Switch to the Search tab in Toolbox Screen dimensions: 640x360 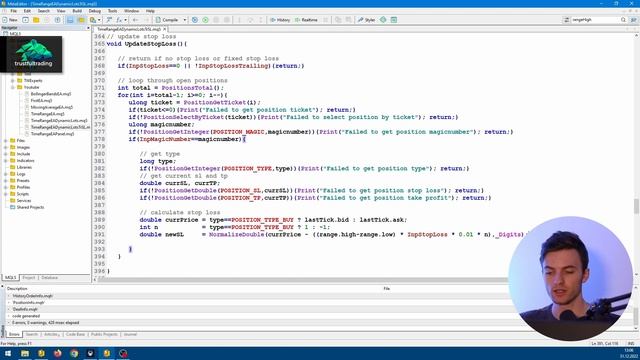[31, 334]
